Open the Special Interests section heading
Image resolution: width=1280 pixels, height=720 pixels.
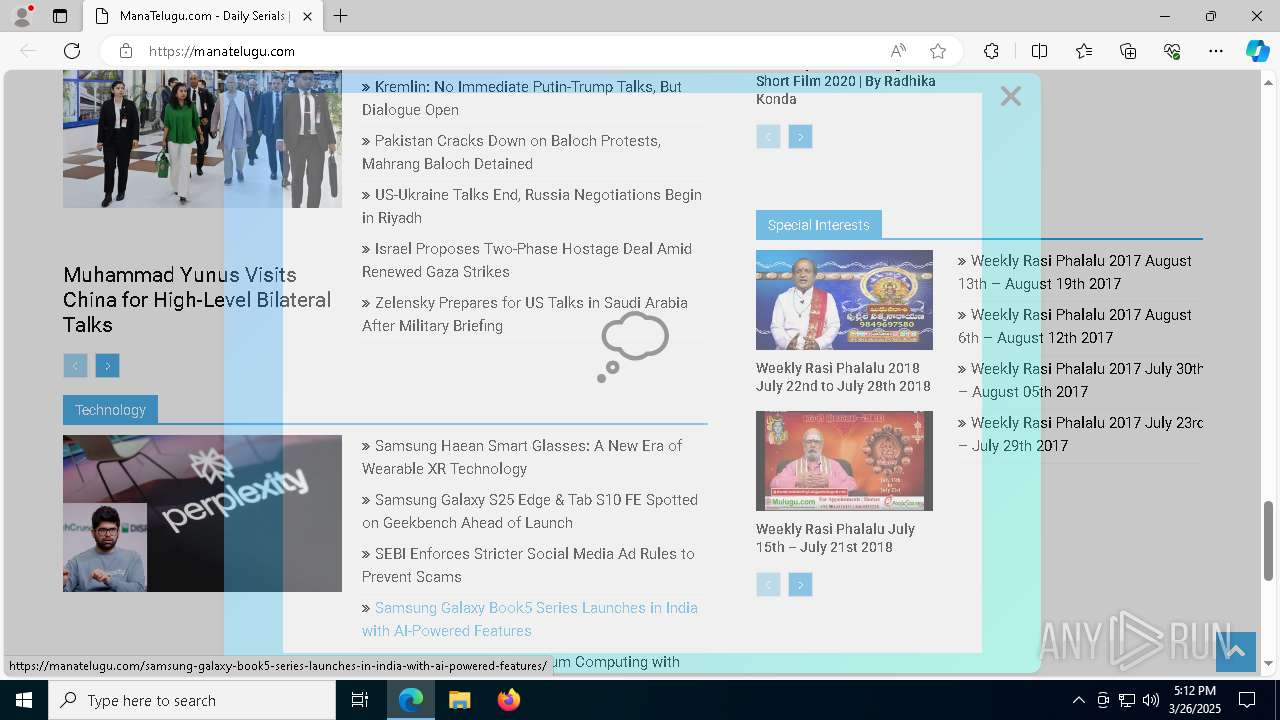(x=818, y=225)
